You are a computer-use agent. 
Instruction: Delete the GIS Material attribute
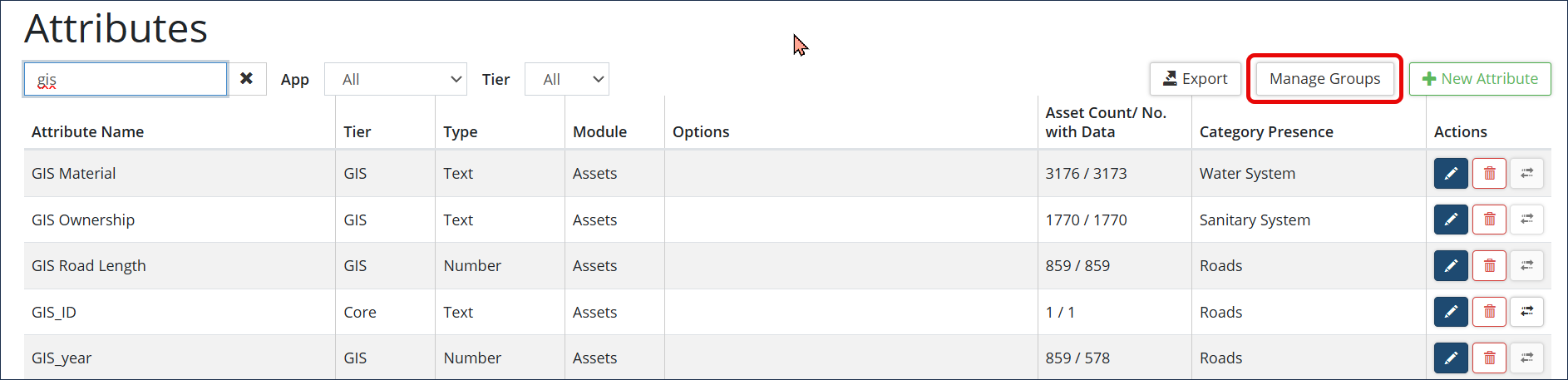coord(1489,174)
